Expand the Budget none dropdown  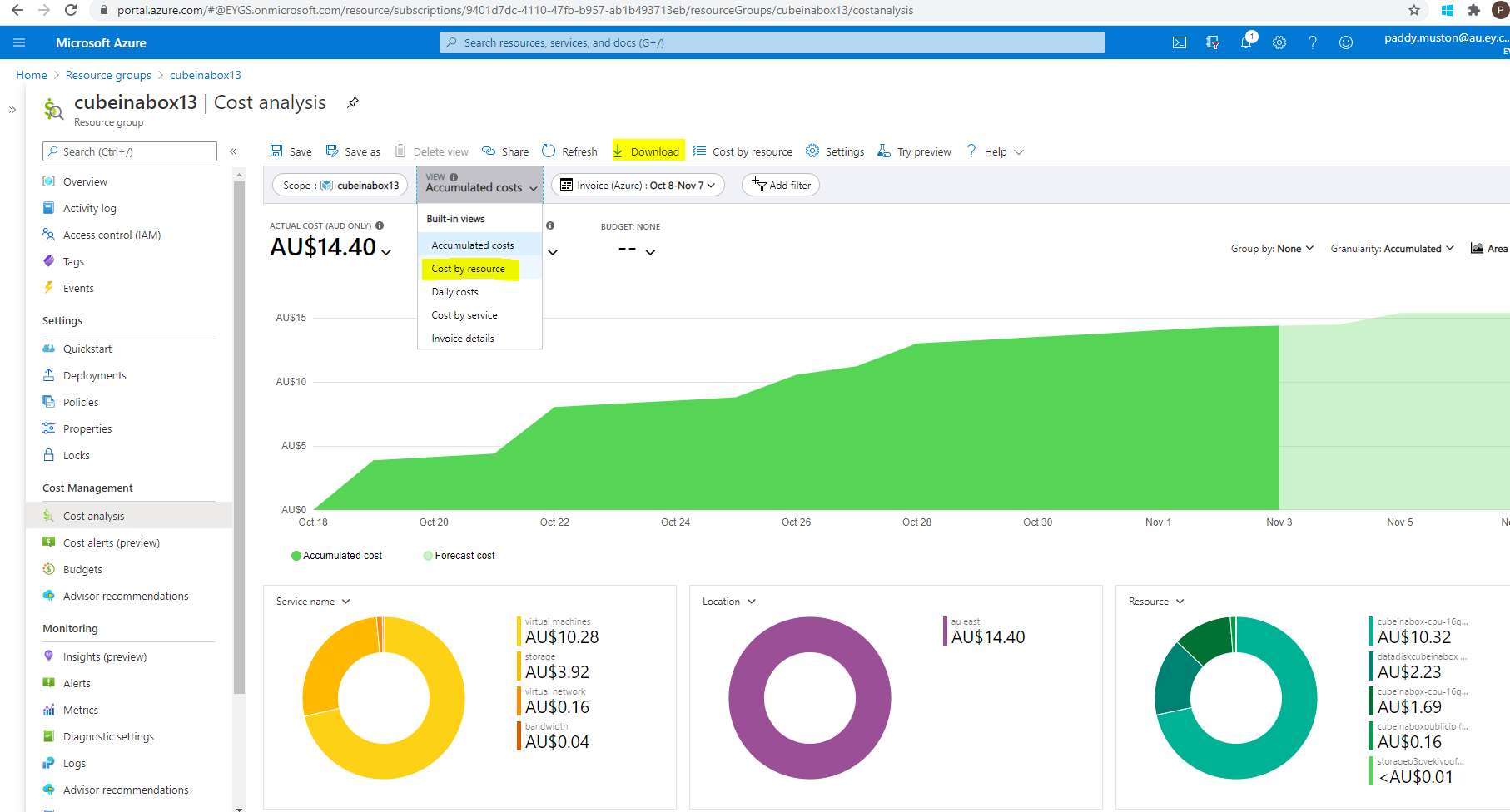tap(650, 251)
